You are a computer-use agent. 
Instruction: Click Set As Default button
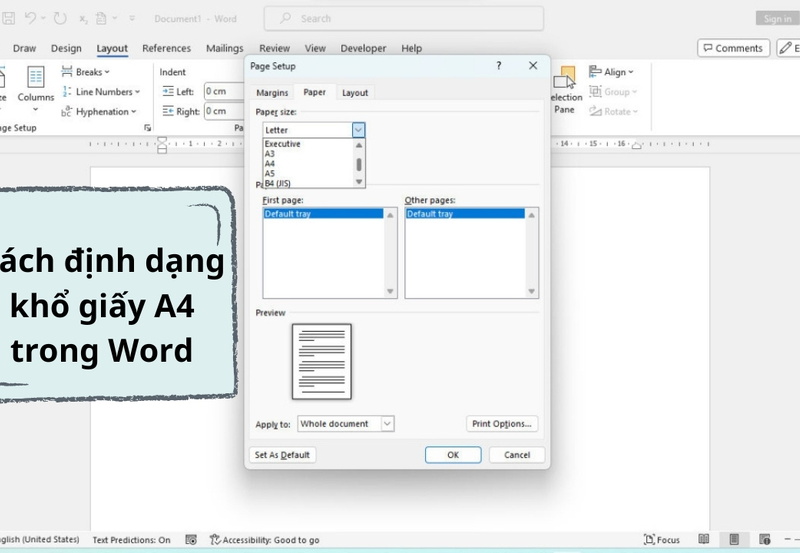[282, 455]
